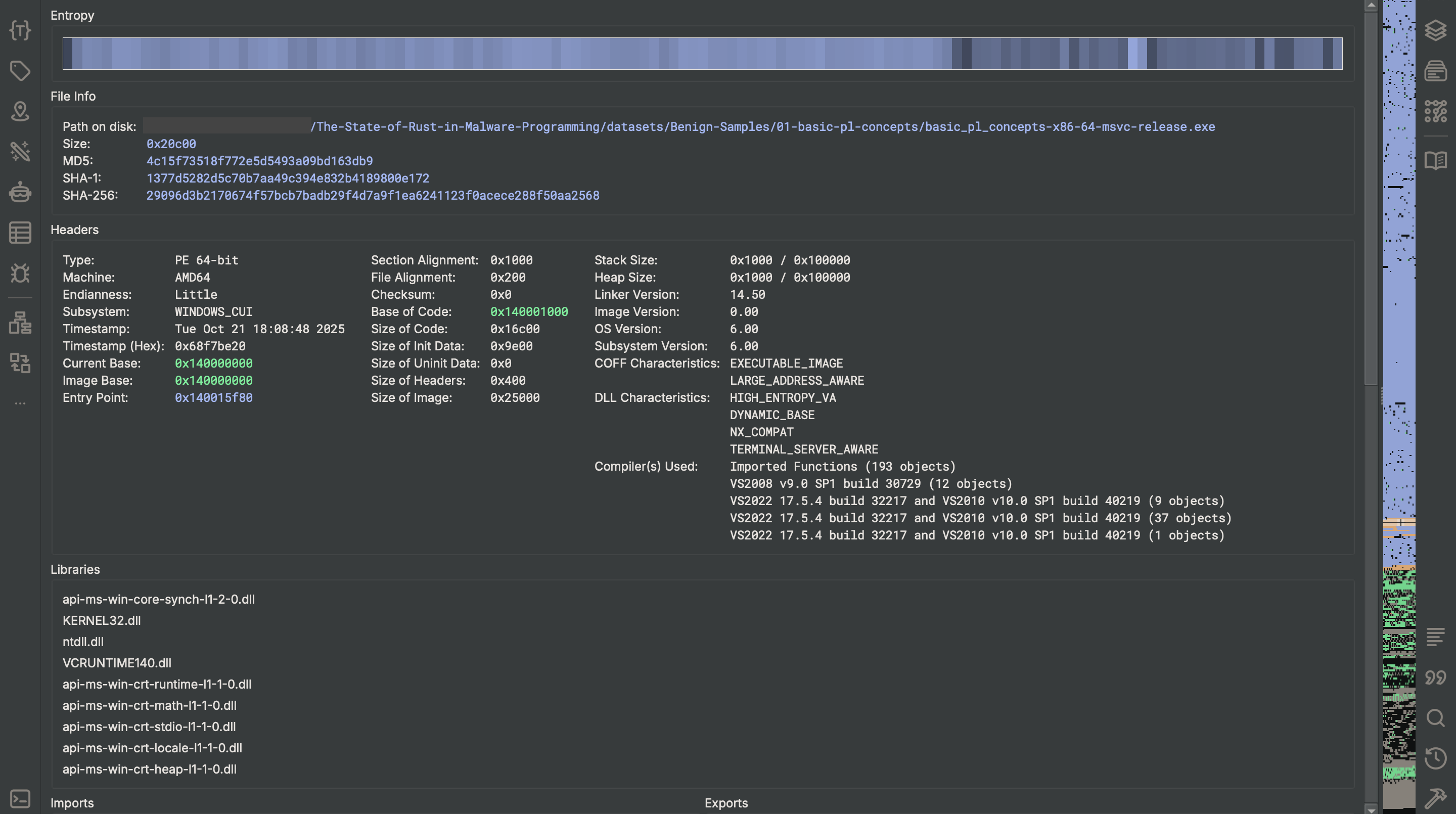The height and width of the screenshot is (814, 1456).
Task: Click the Base of Code address 0x140001000
Action: pos(528,312)
